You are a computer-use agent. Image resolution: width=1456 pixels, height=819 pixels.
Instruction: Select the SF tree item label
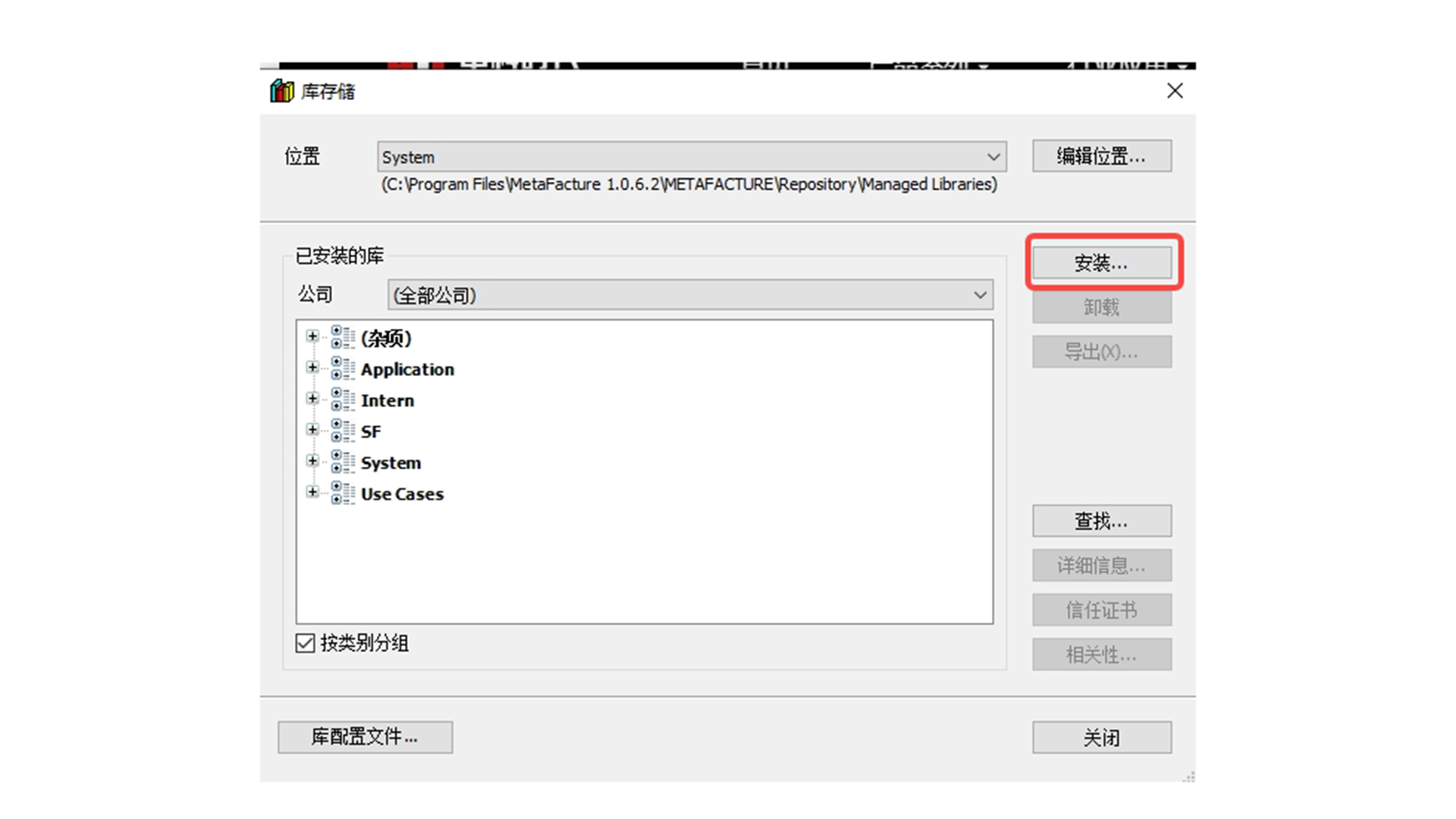coord(371,431)
